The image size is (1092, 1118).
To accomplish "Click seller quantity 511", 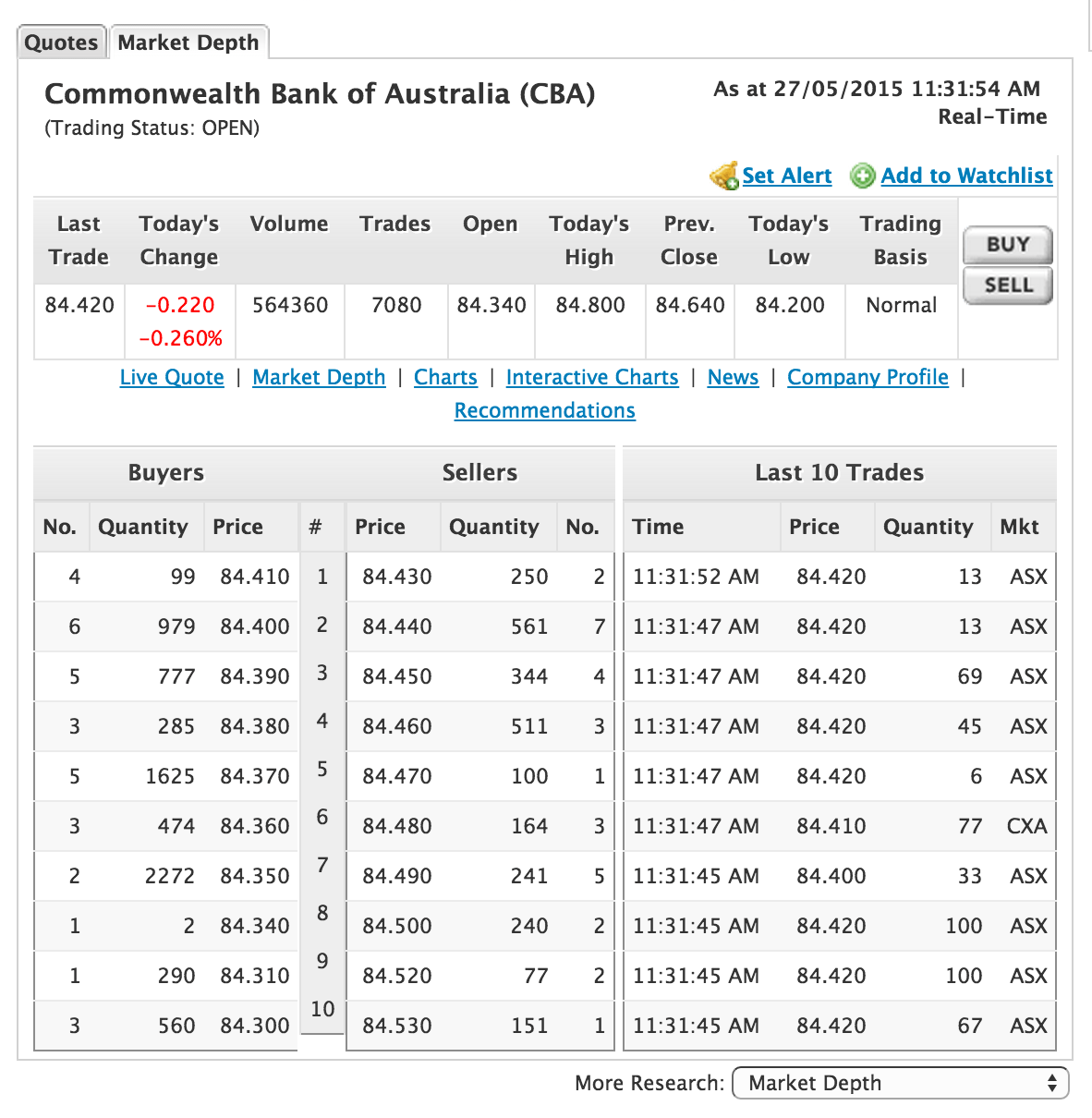I will (x=529, y=726).
